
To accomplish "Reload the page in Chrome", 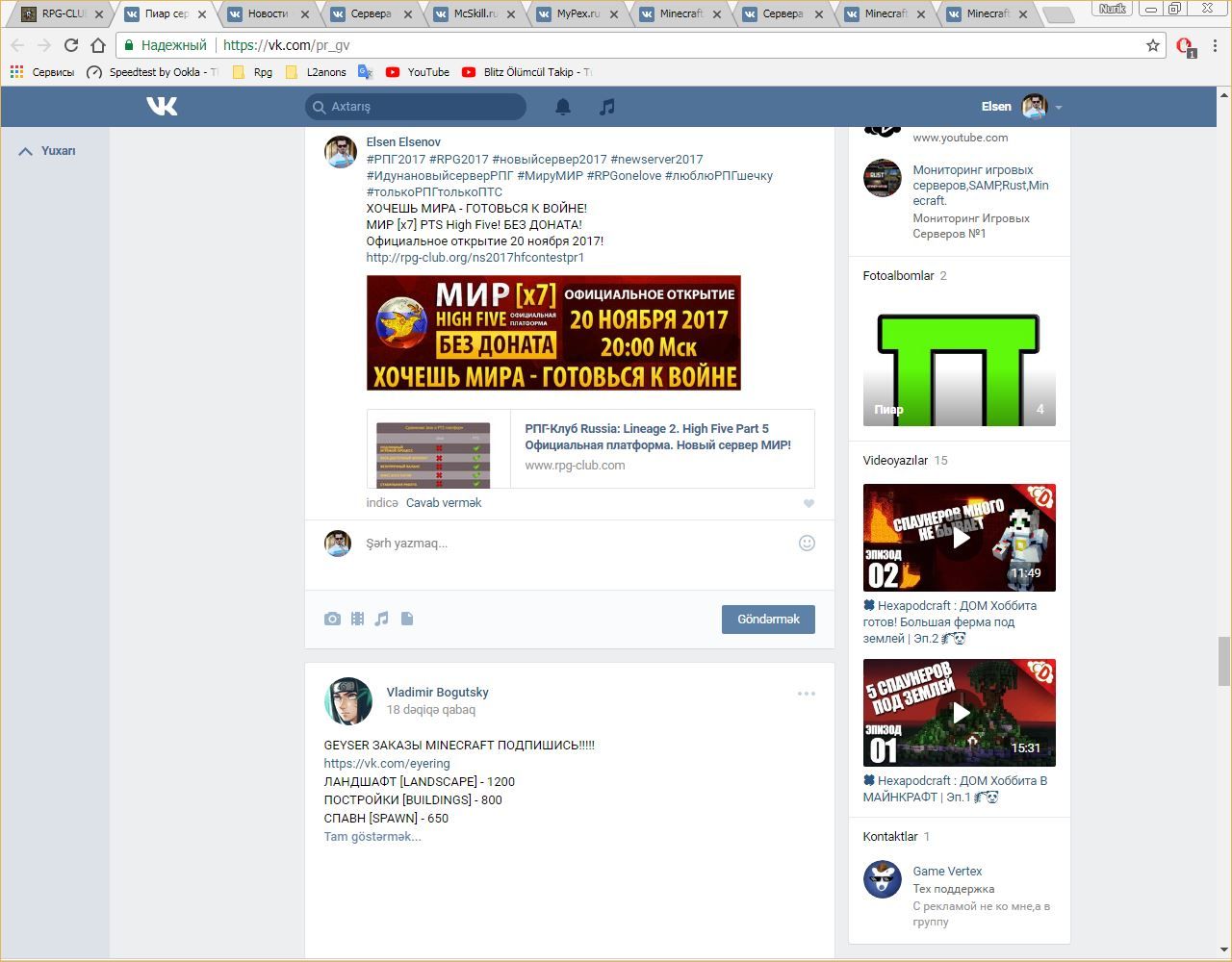I will (x=70, y=45).
